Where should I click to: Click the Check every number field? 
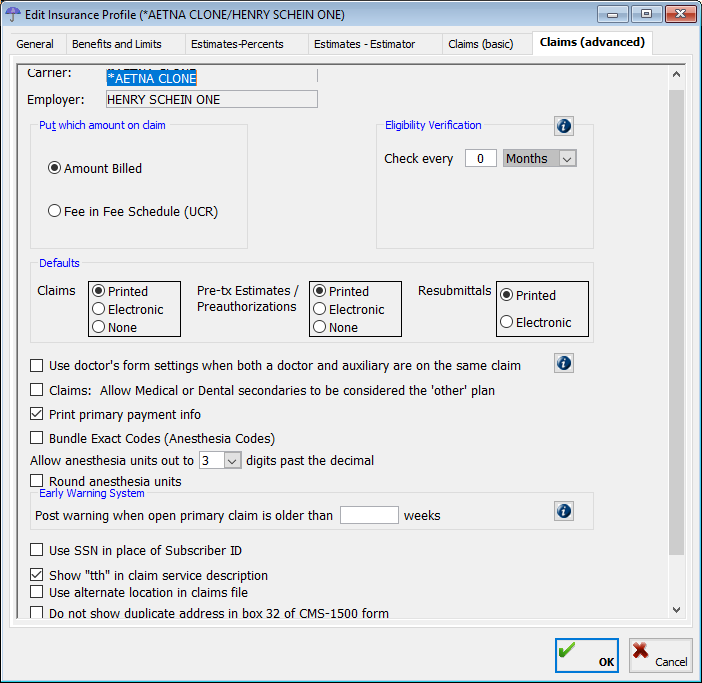(480, 159)
